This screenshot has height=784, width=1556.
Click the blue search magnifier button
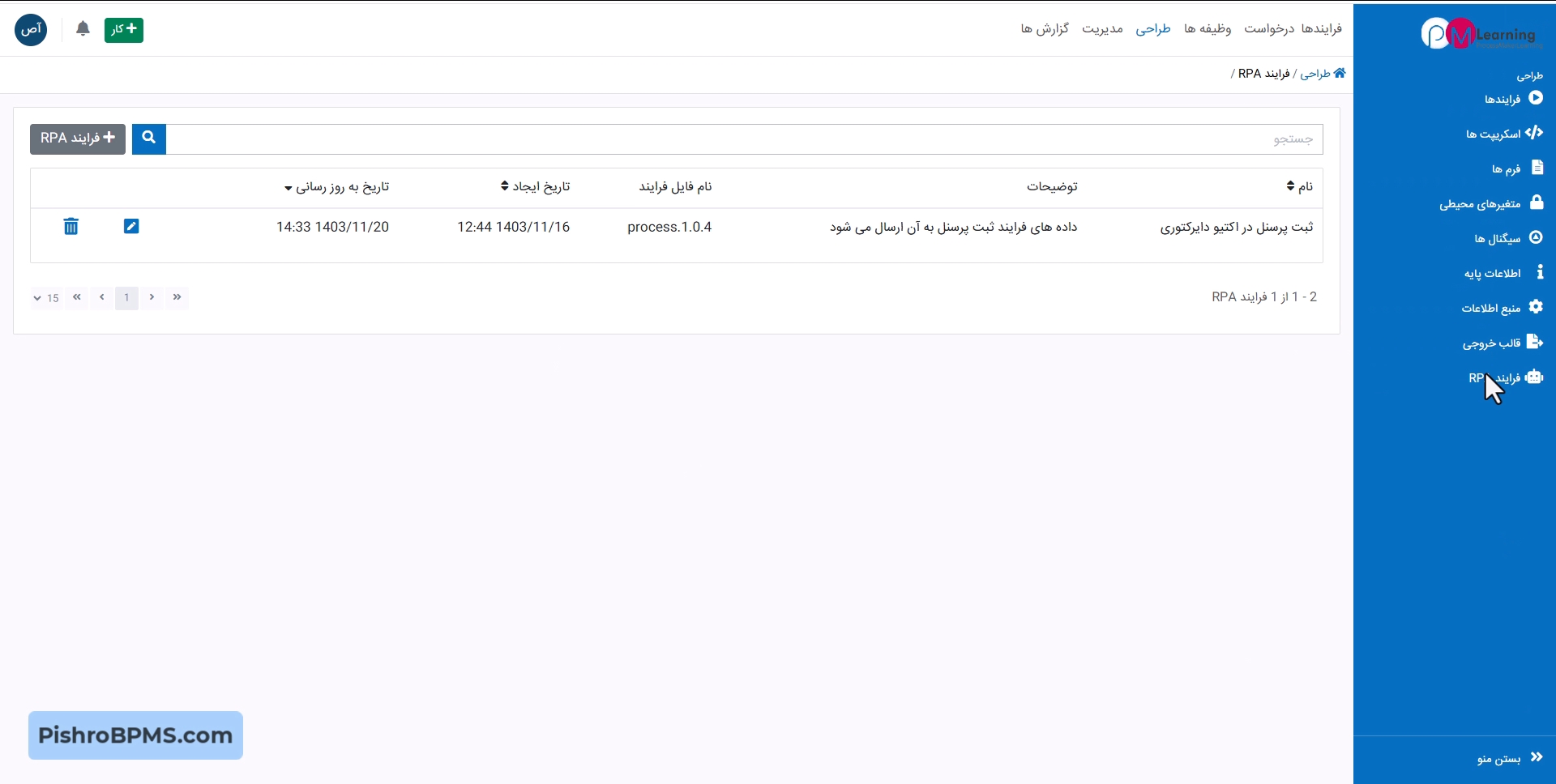click(149, 138)
